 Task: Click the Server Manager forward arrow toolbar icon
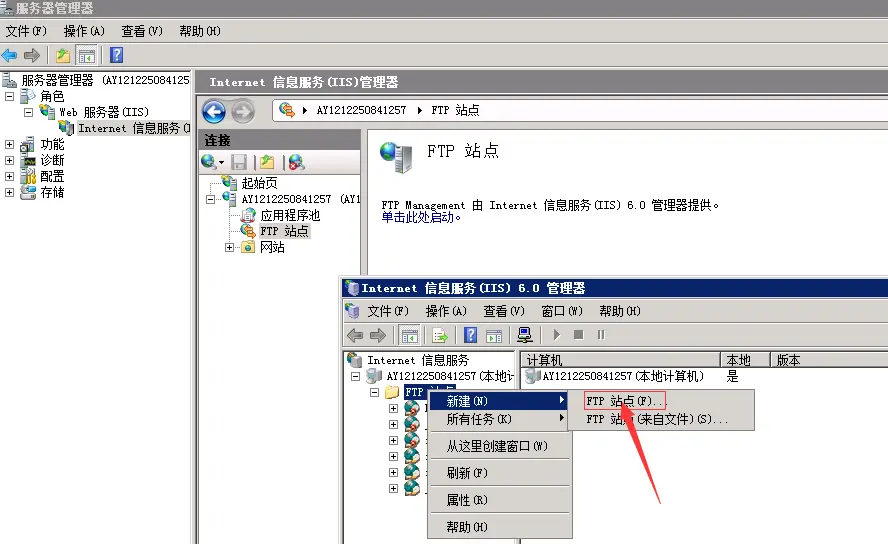pos(32,55)
